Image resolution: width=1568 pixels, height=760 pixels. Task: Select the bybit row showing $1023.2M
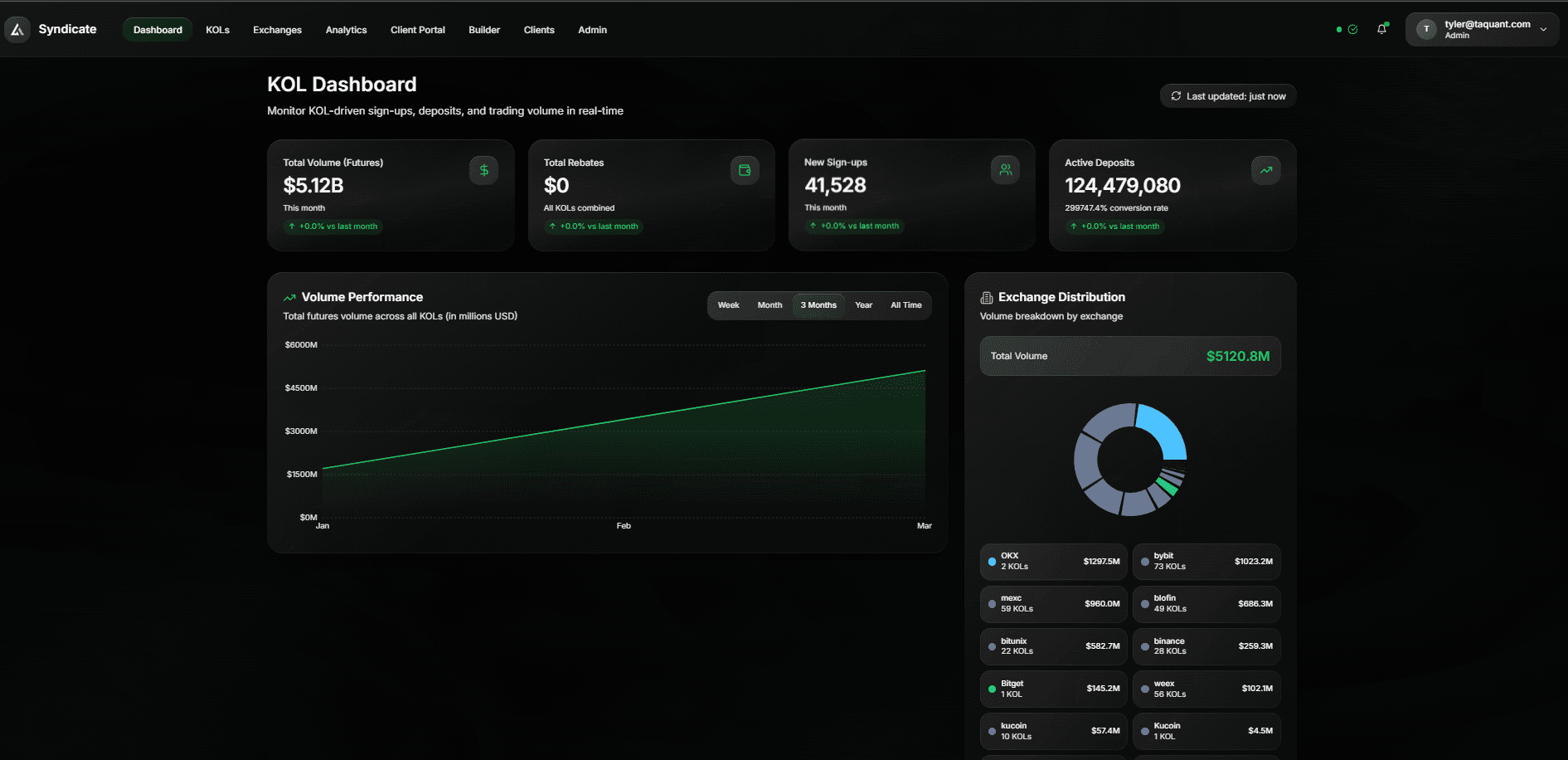pos(1206,562)
